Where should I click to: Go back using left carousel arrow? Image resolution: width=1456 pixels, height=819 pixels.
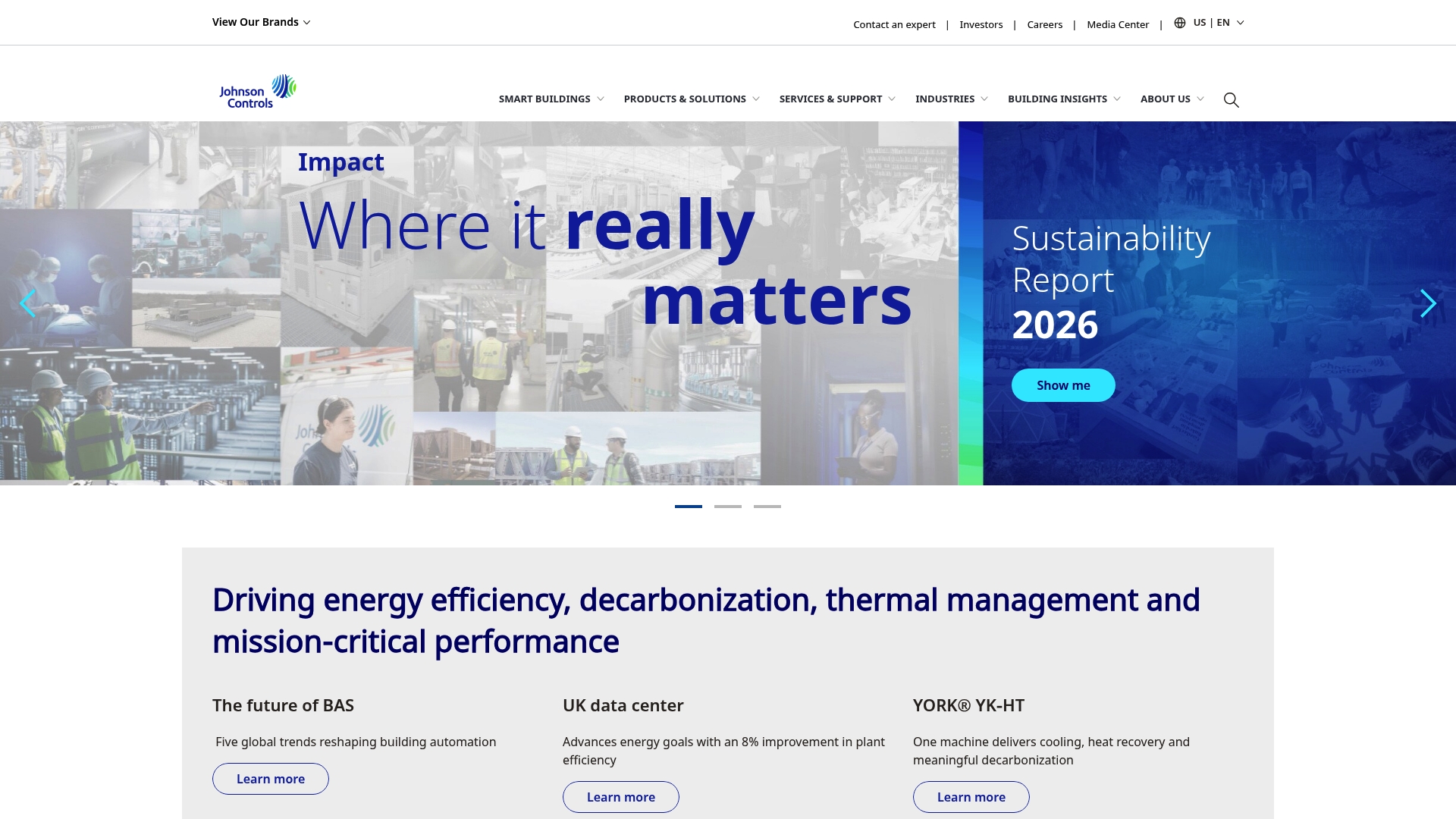point(28,303)
